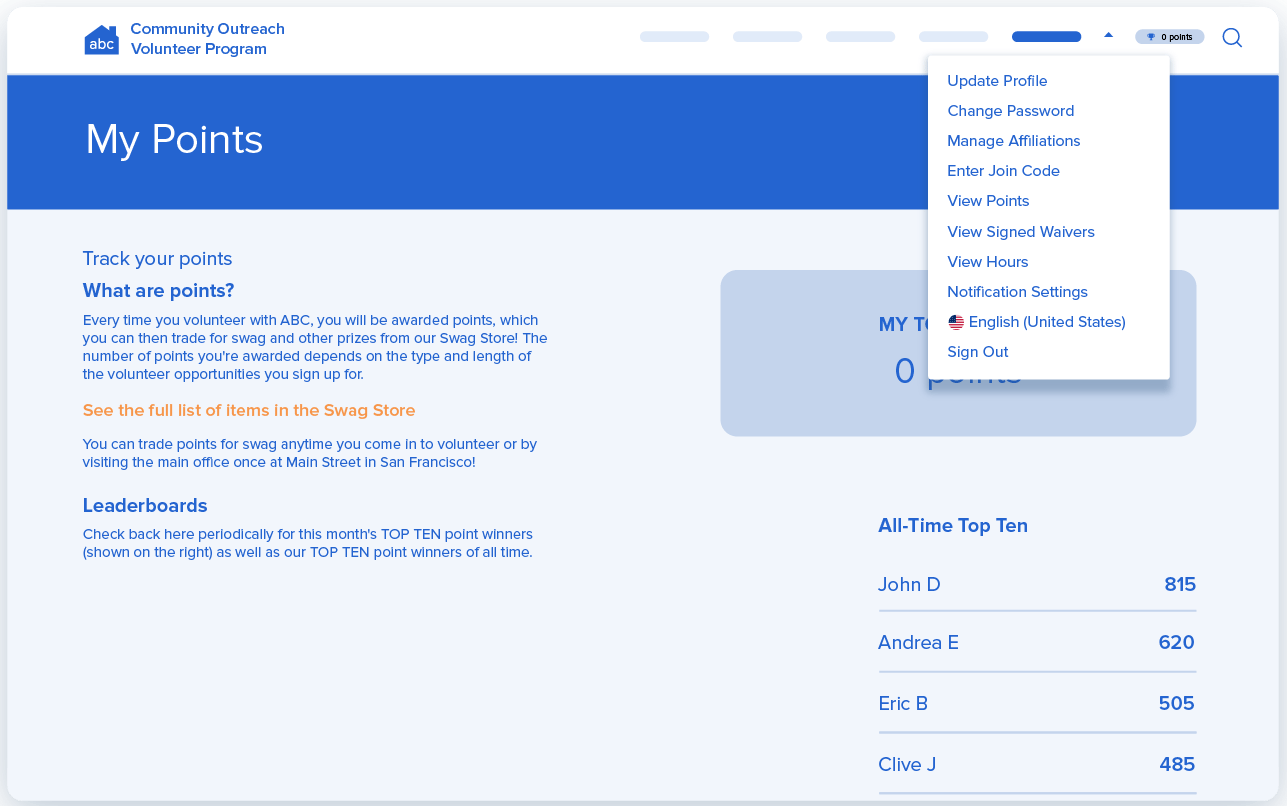This screenshot has height=806, width=1287.
Task: Select Enter Join Code option
Action: [1003, 171]
